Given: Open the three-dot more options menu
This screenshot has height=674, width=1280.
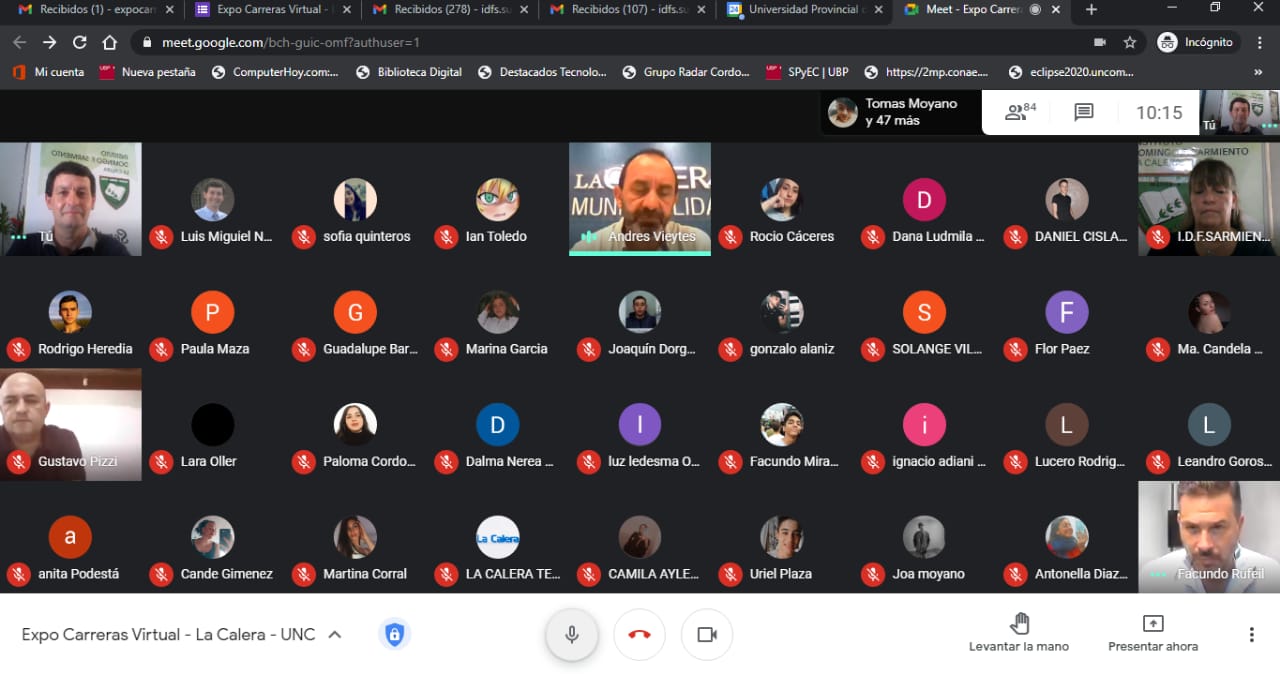Looking at the screenshot, I should coord(1251,635).
